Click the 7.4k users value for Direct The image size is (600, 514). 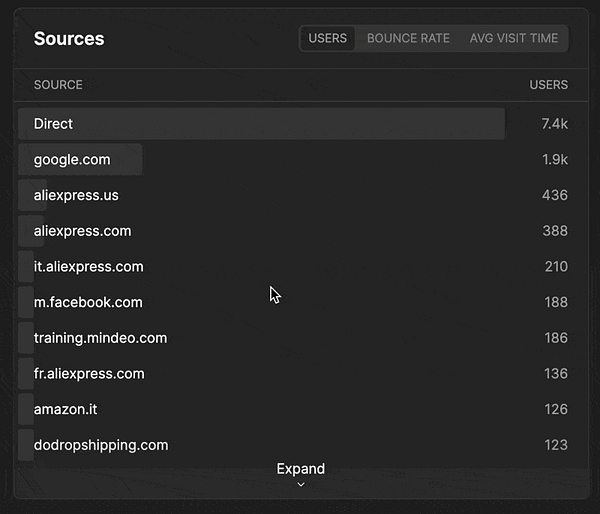point(554,124)
